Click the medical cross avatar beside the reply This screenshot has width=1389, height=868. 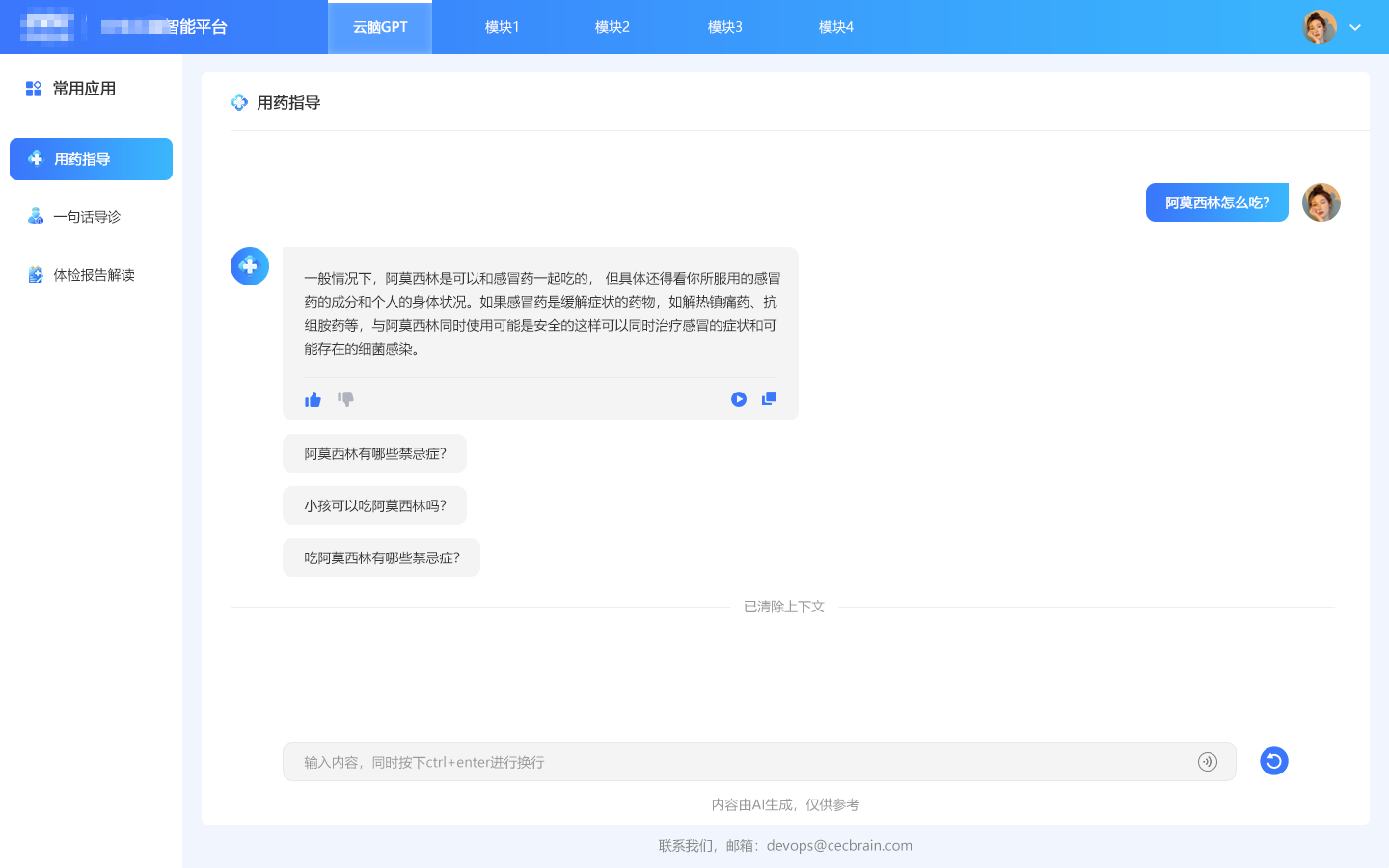click(250, 265)
